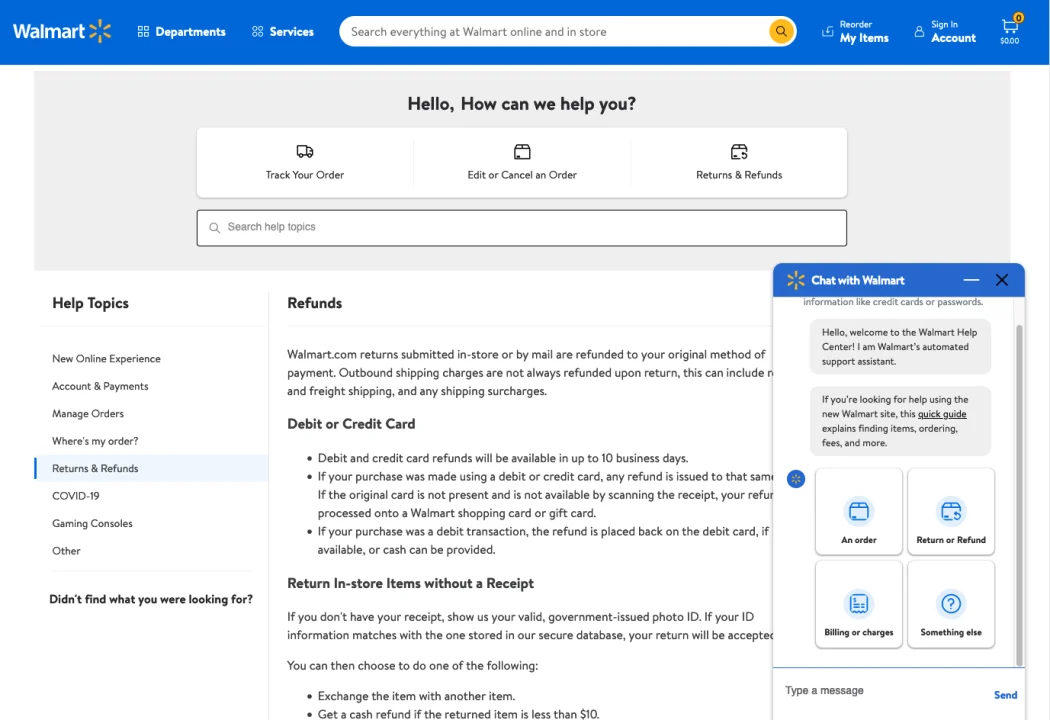Choose Return or Refund chat option
The height and width of the screenshot is (720, 1050).
951,512
